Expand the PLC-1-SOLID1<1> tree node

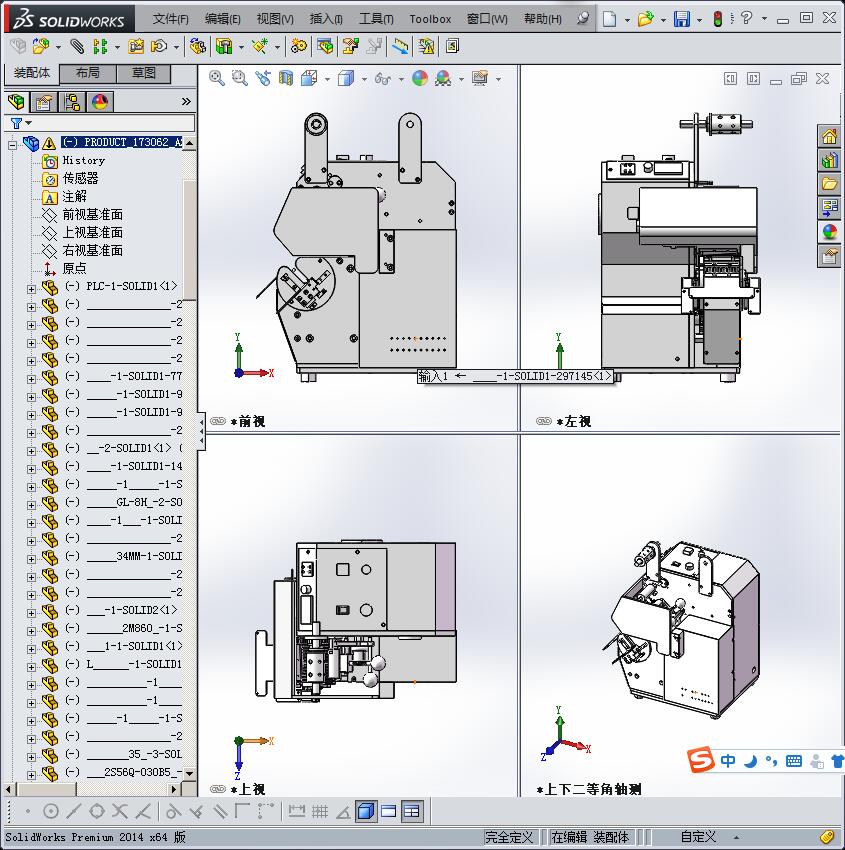click(x=31, y=289)
